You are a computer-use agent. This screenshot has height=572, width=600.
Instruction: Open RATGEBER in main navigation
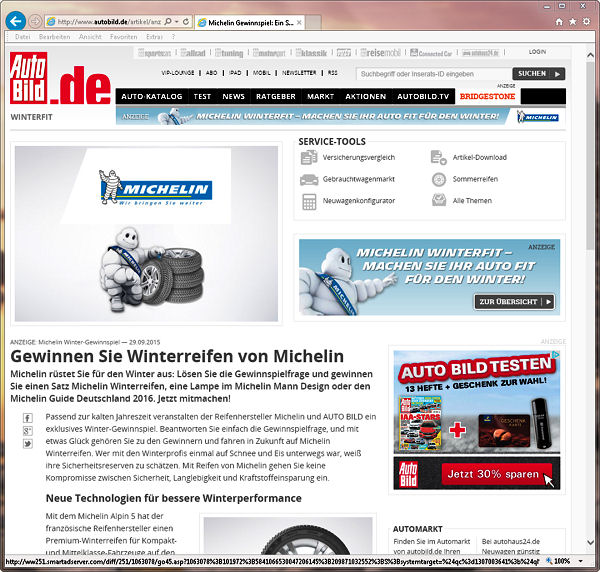point(276,96)
